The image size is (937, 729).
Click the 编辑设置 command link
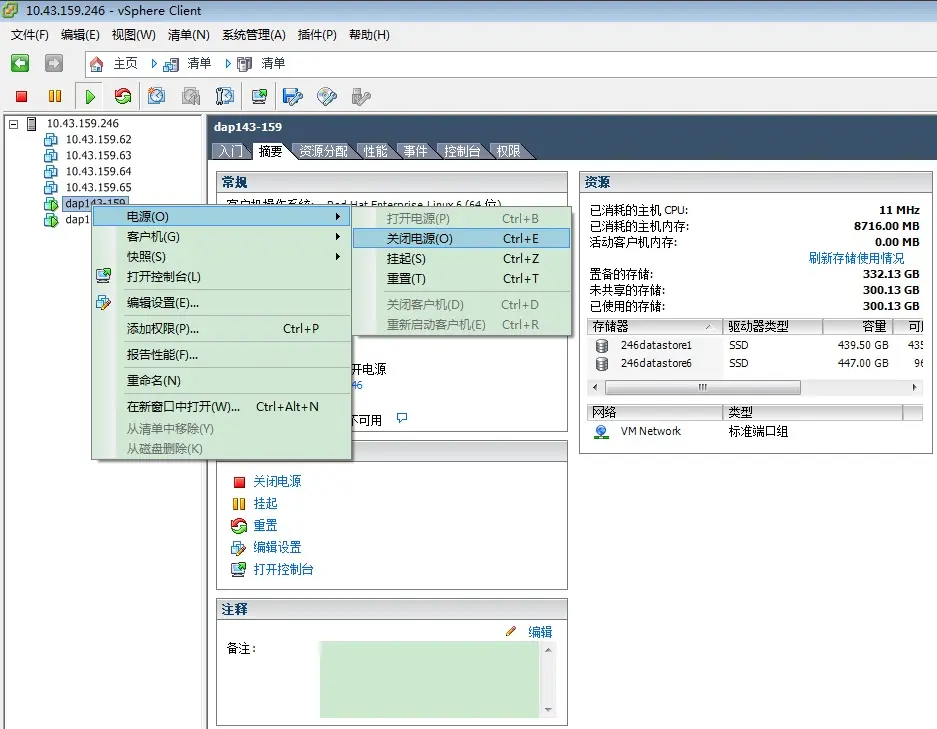pyautogui.click(x=277, y=547)
